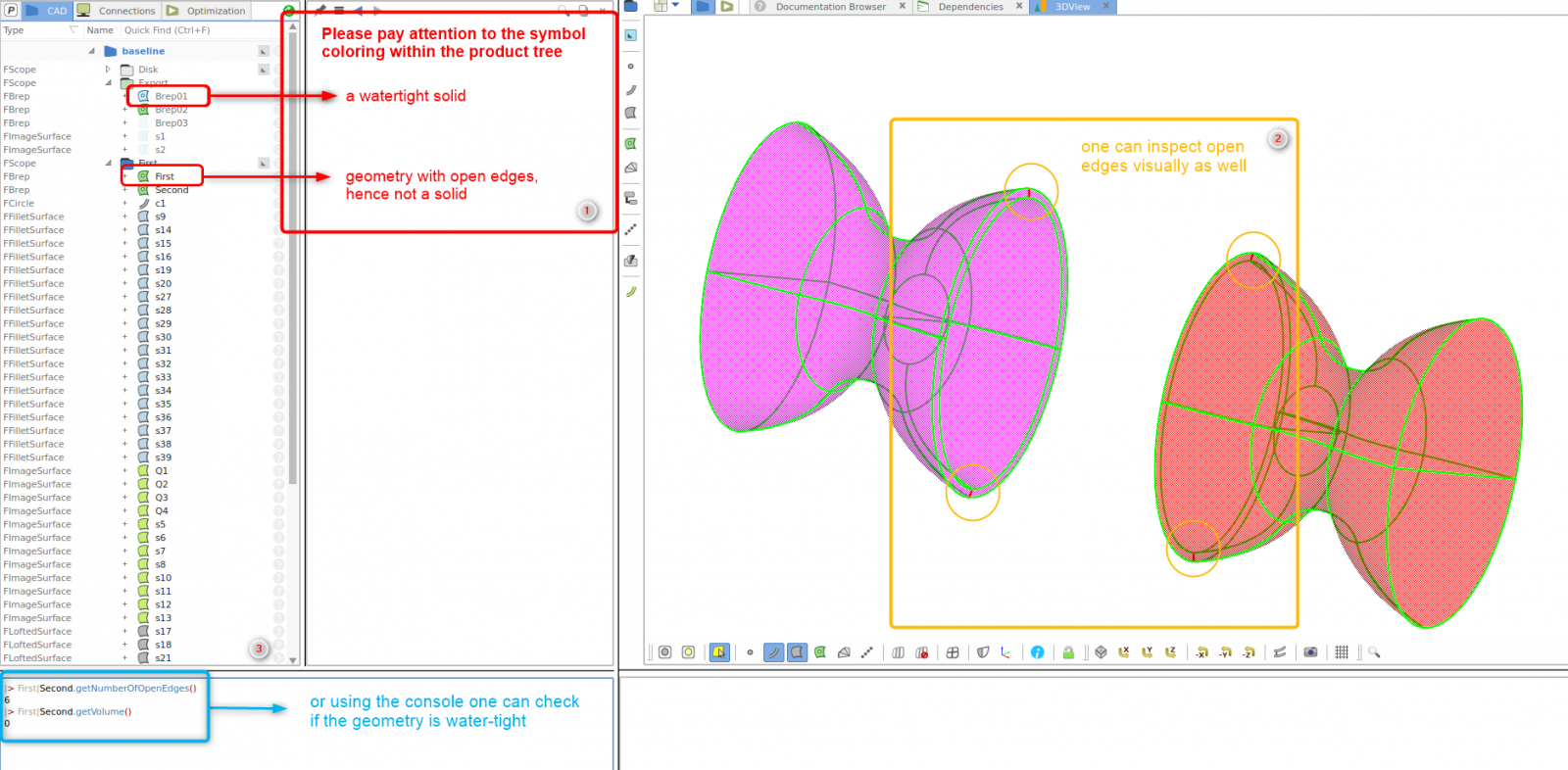This screenshot has width=1568, height=770.
Task: Click the point filter dot icon in bottom toolbar
Action: click(x=750, y=652)
